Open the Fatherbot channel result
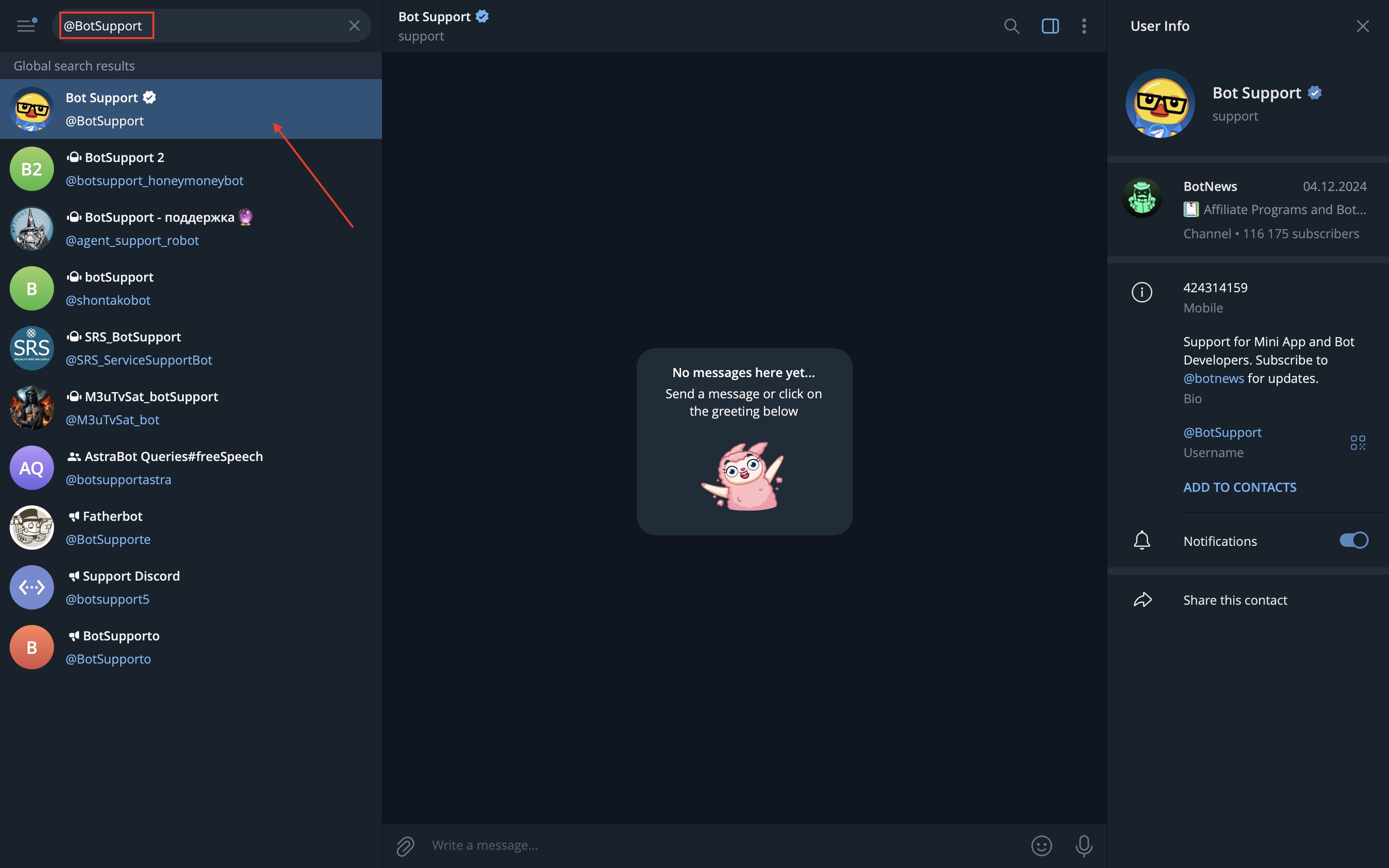This screenshot has width=1389, height=868. click(191, 528)
